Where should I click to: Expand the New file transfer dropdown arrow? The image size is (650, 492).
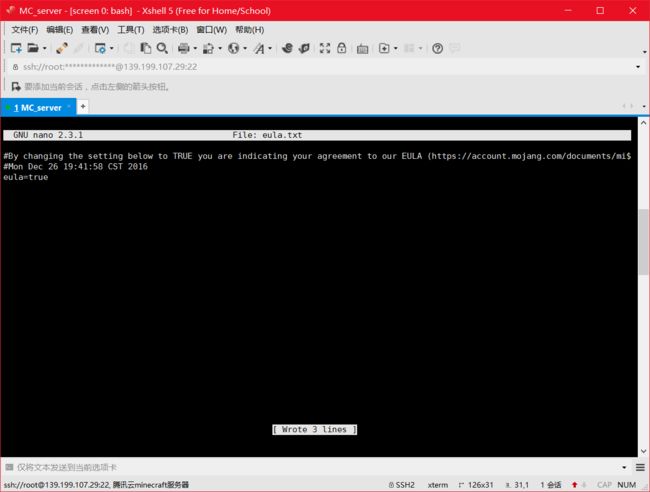coord(395,48)
